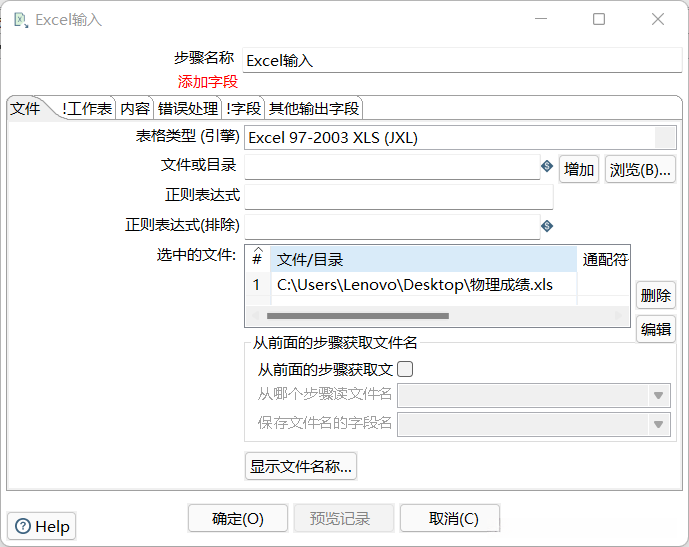The image size is (689, 547).
Task: Close the Excel输入 dialog
Action: tap(658, 19)
